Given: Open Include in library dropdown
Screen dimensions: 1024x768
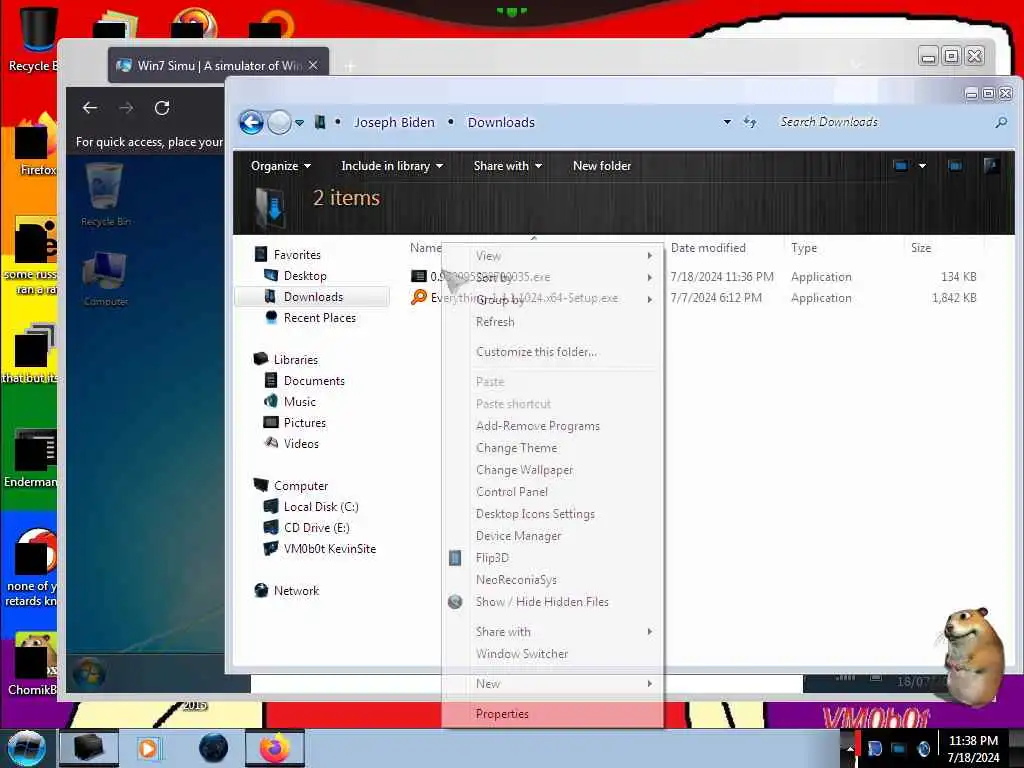Looking at the screenshot, I should [392, 166].
